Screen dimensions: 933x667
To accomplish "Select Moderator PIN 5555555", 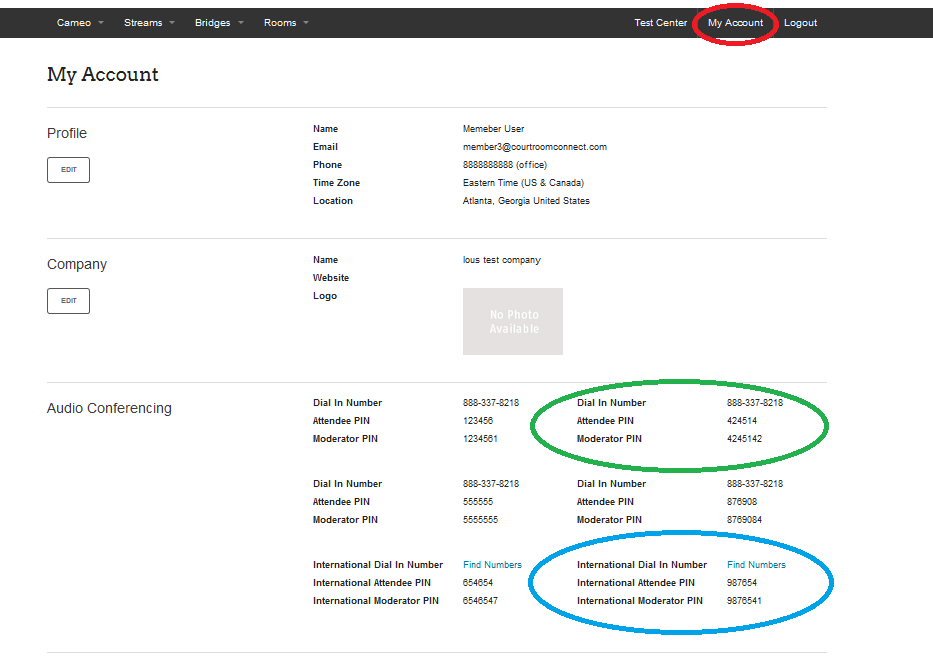I will pos(480,519).
